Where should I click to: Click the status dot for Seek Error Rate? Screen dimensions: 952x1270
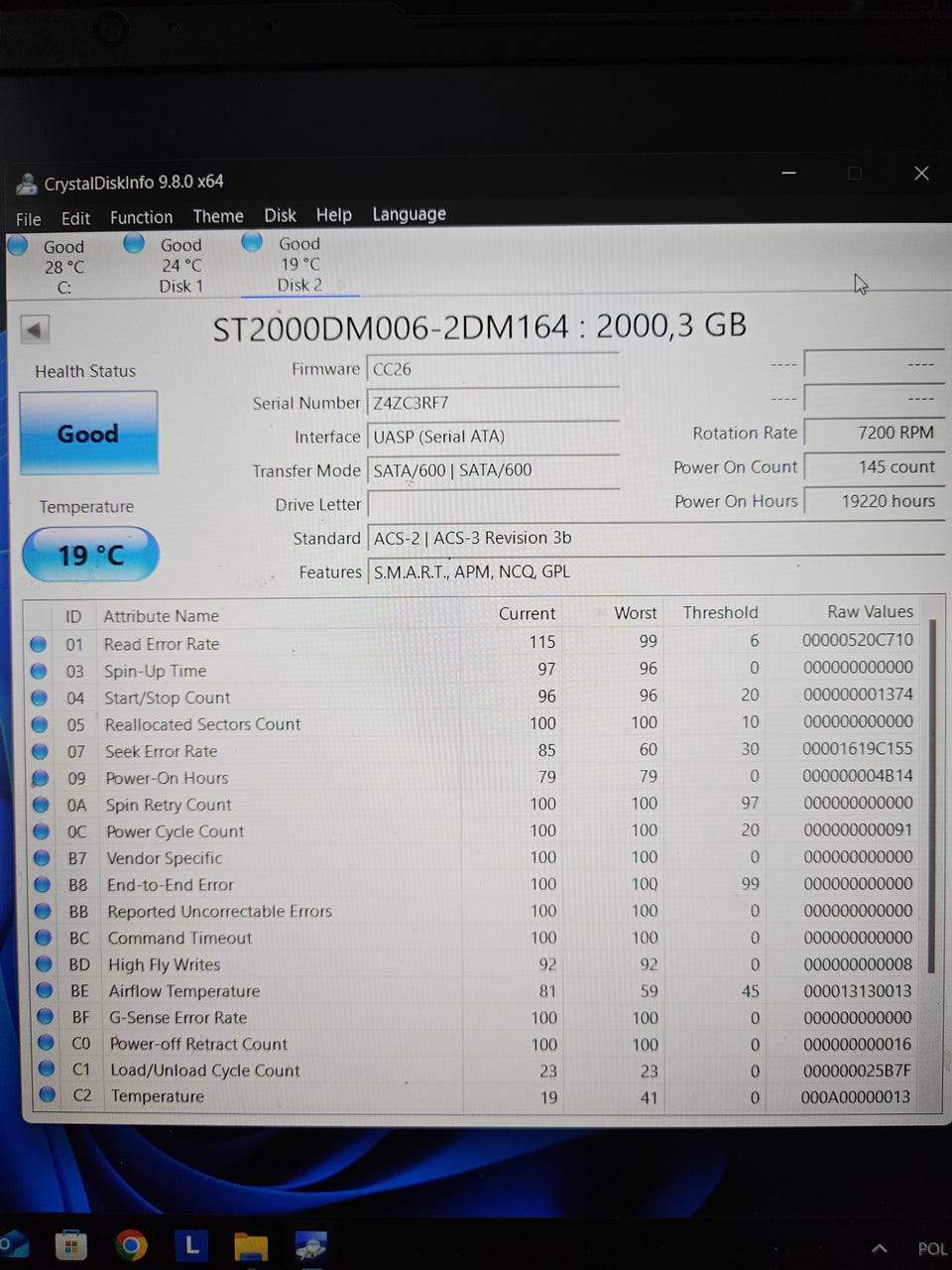[x=40, y=751]
